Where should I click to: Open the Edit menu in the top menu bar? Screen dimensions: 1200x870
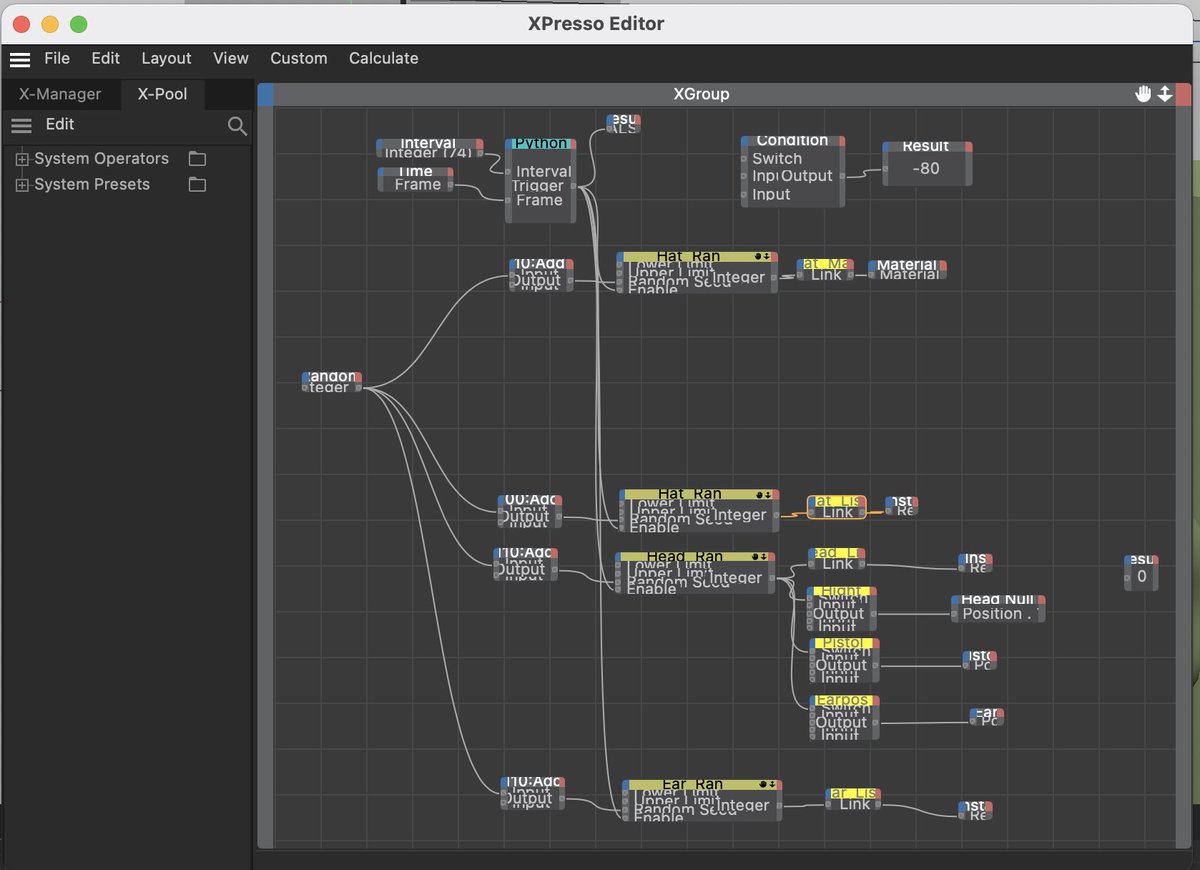click(105, 59)
